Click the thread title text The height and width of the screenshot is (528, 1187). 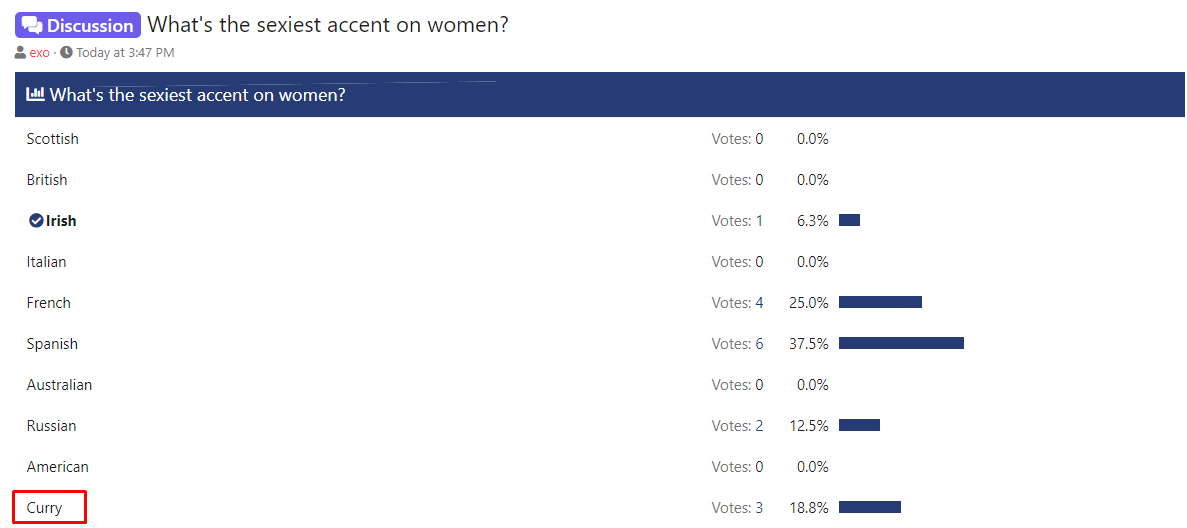(x=328, y=24)
